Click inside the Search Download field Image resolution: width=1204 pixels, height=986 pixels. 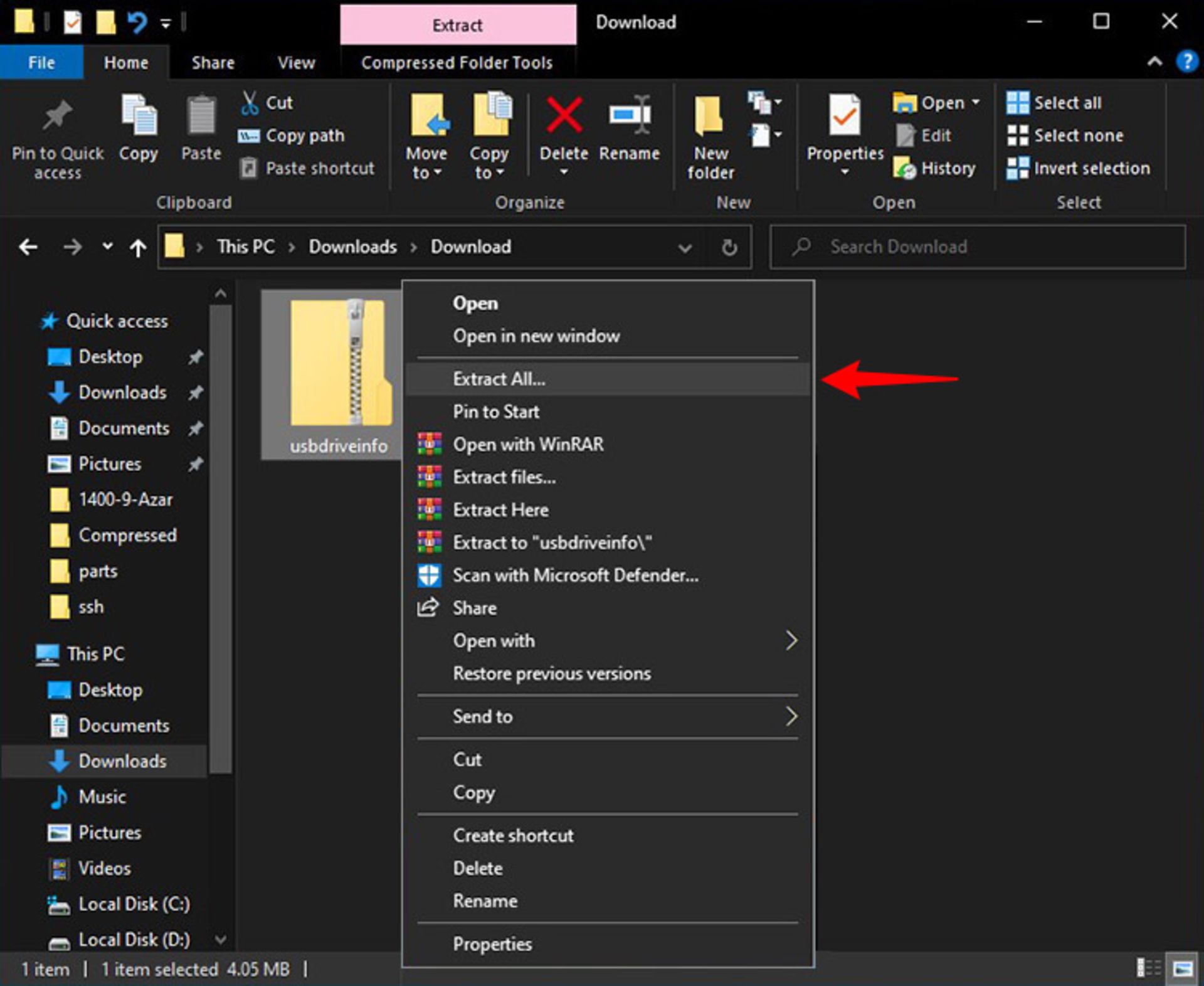pos(972,246)
